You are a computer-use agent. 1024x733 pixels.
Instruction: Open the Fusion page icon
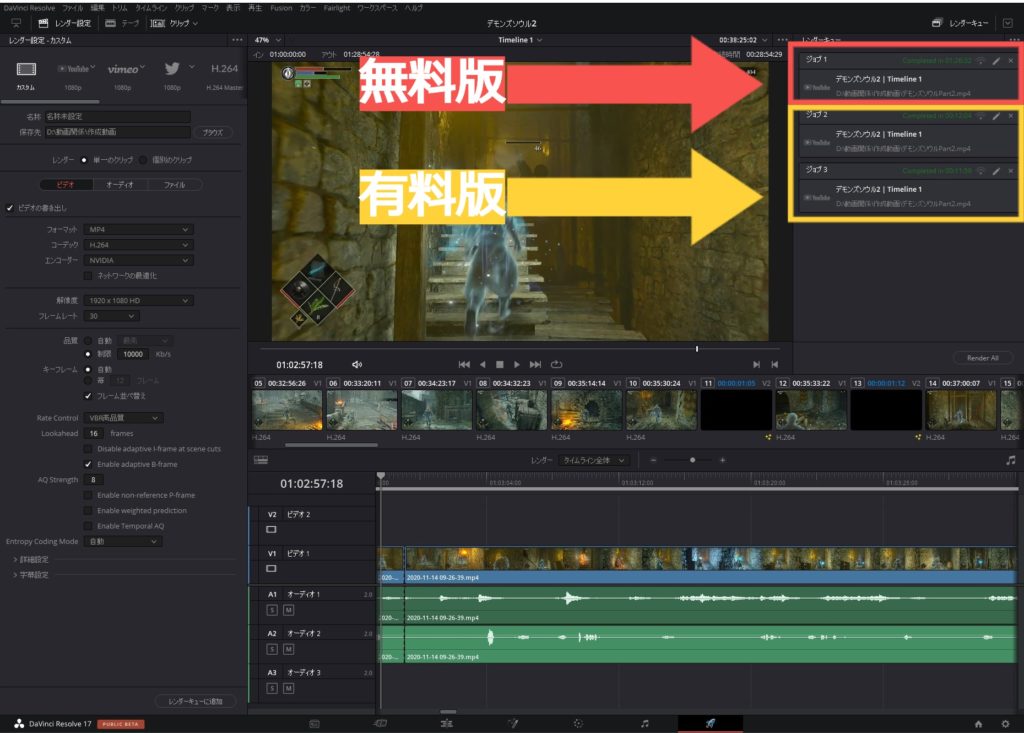click(x=513, y=723)
